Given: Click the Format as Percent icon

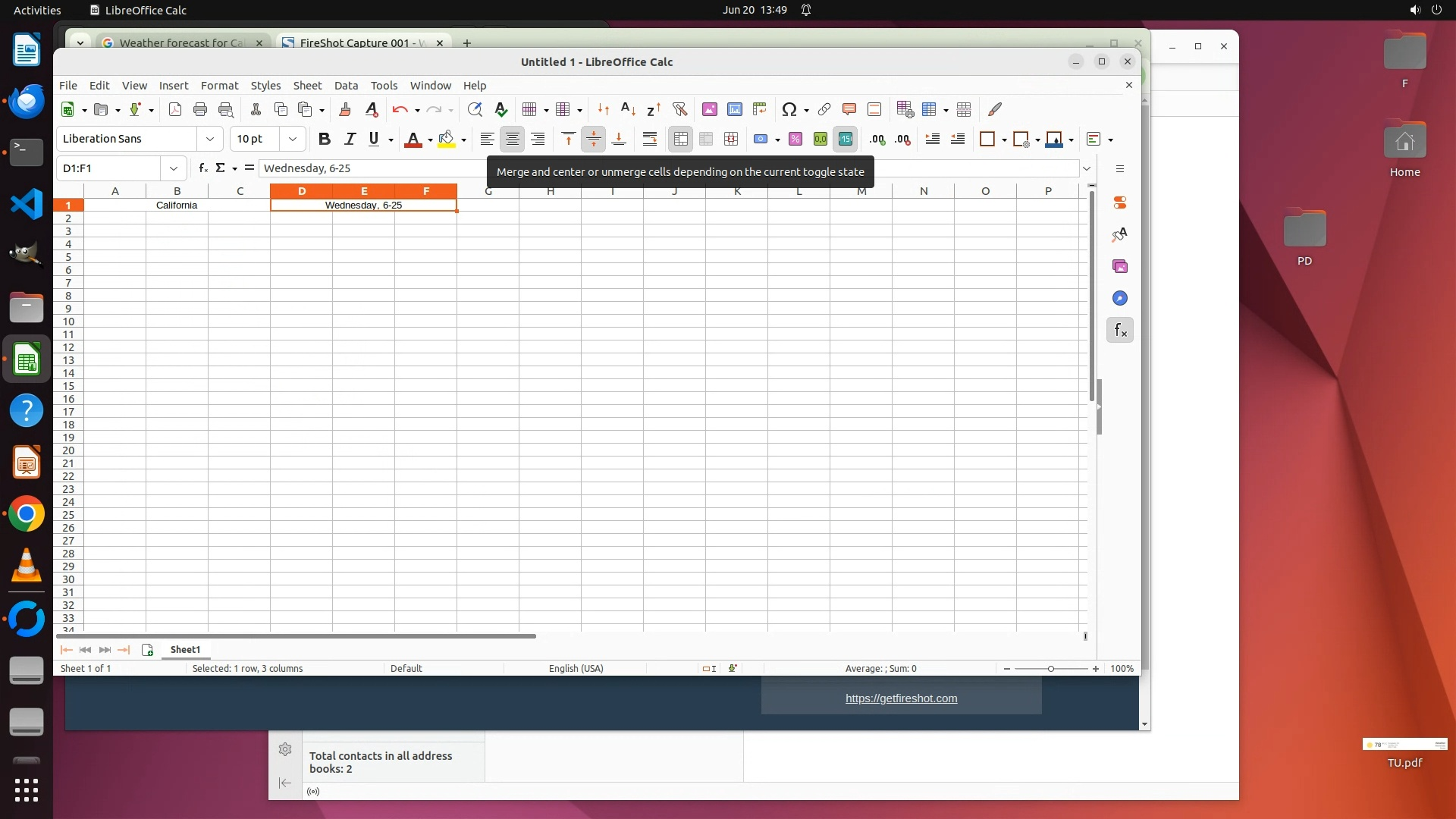Looking at the screenshot, I should point(795,139).
